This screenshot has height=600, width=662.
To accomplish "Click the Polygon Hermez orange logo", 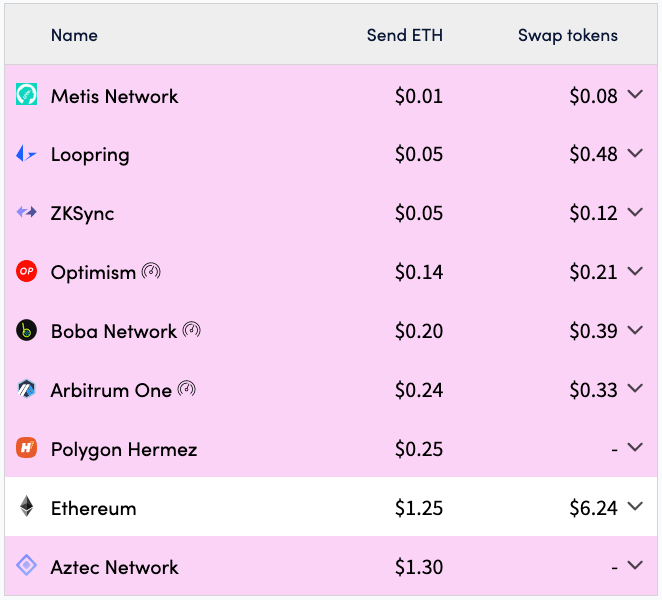I will (x=26, y=448).
